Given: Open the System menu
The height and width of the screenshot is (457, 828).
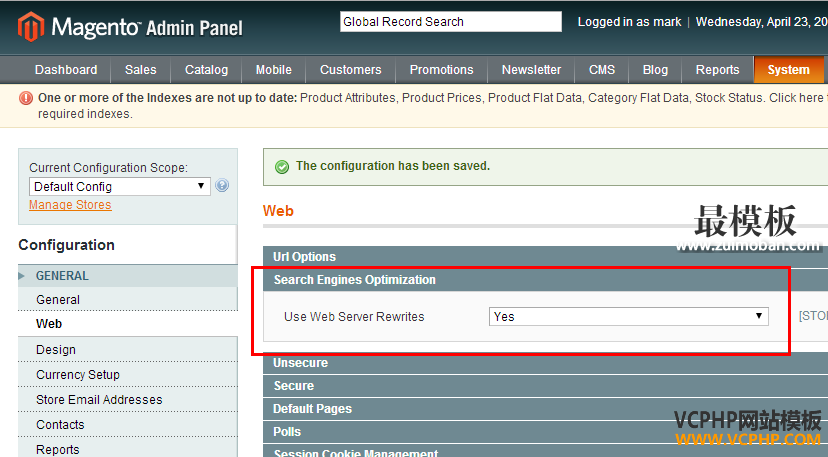Looking at the screenshot, I should [x=788, y=70].
